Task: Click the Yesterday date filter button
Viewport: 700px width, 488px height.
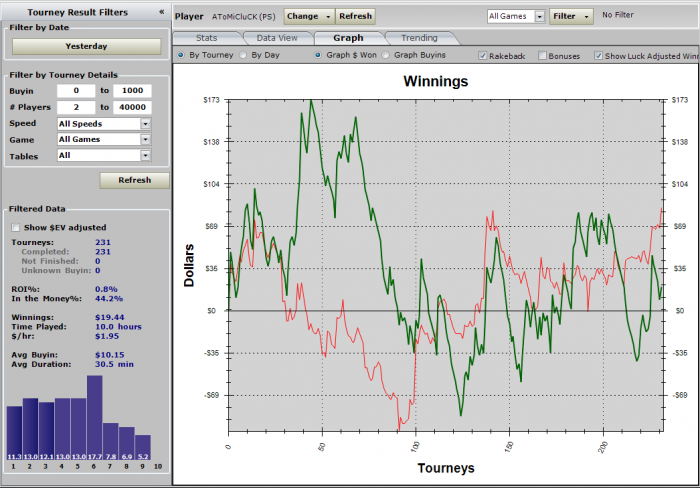Action: tap(86, 46)
